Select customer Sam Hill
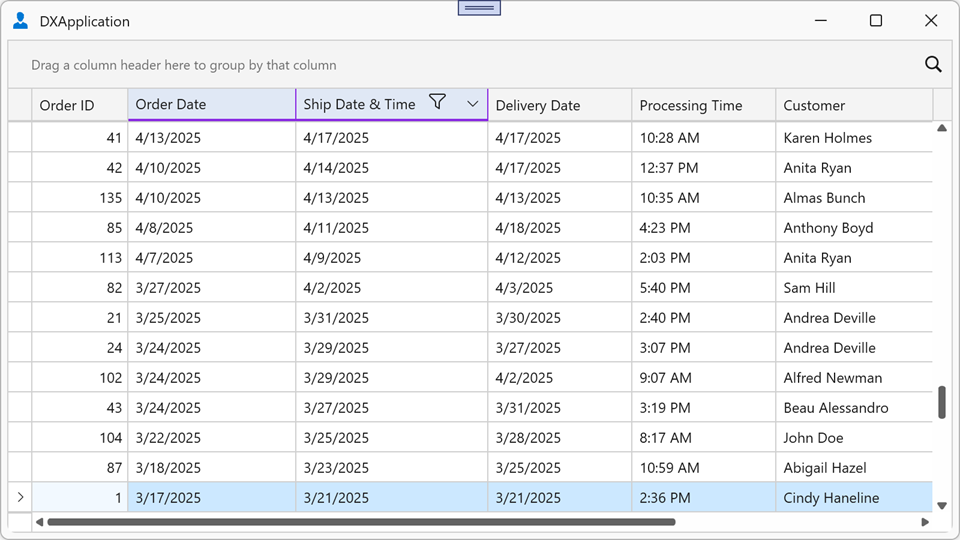Viewport: 960px width, 540px height. 854,288
